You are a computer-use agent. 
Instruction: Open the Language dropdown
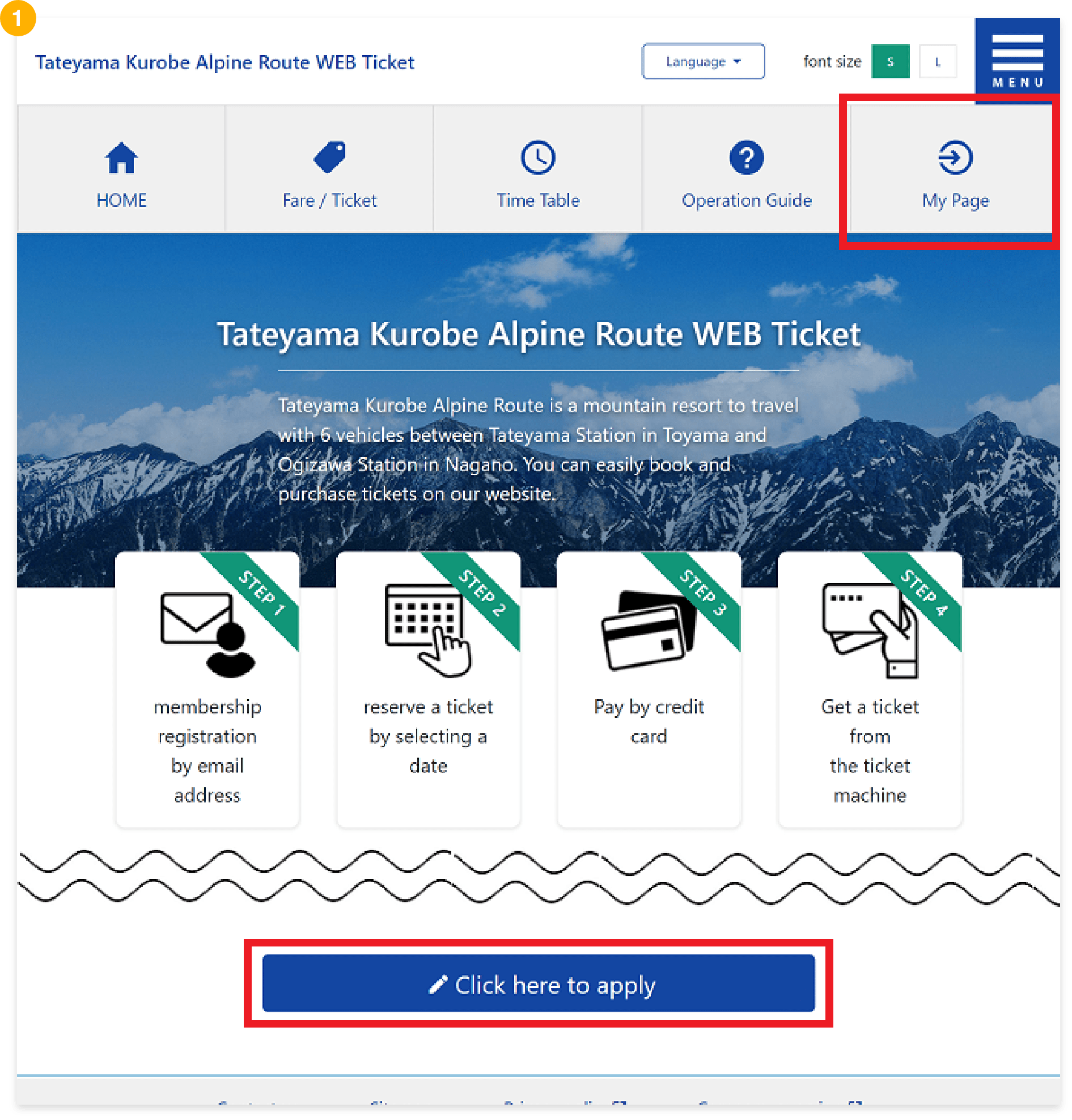(x=702, y=61)
